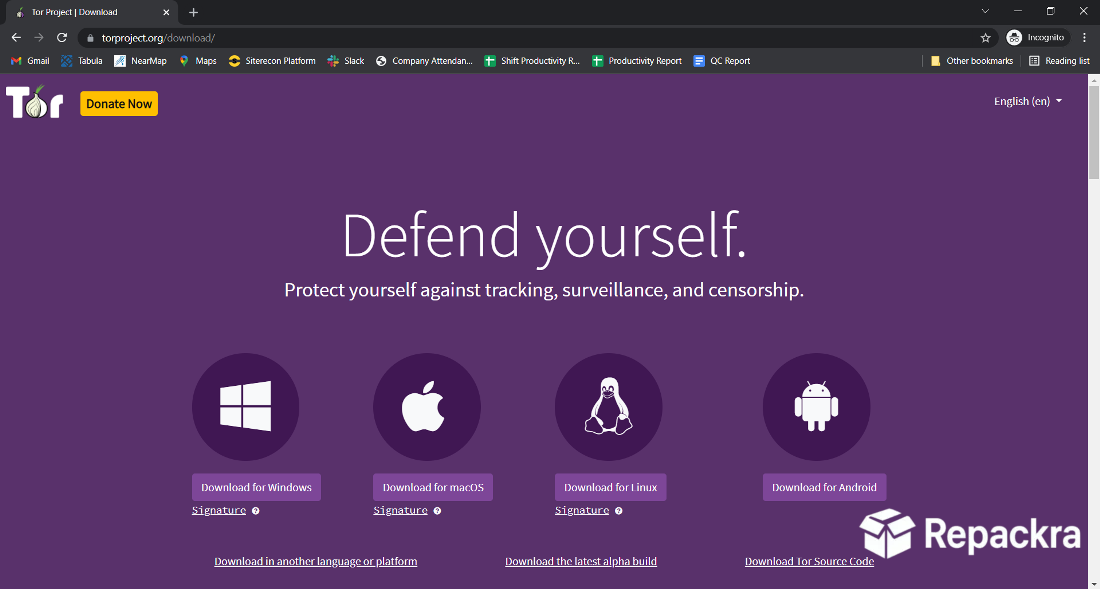The width and height of the screenshot is (1100, 589).
Task: Open Download Tor Source Code link
Action: pos(810,562)
